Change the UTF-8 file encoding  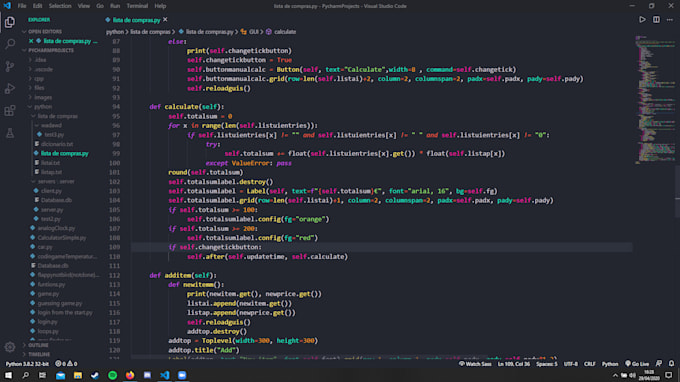click(x=571, y=364)
